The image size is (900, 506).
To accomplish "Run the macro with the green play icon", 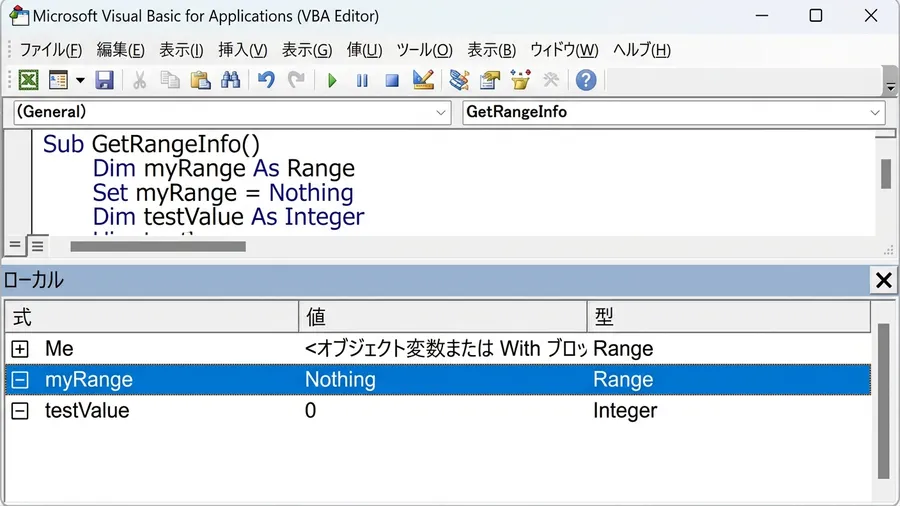I will [x=332, y=80].
